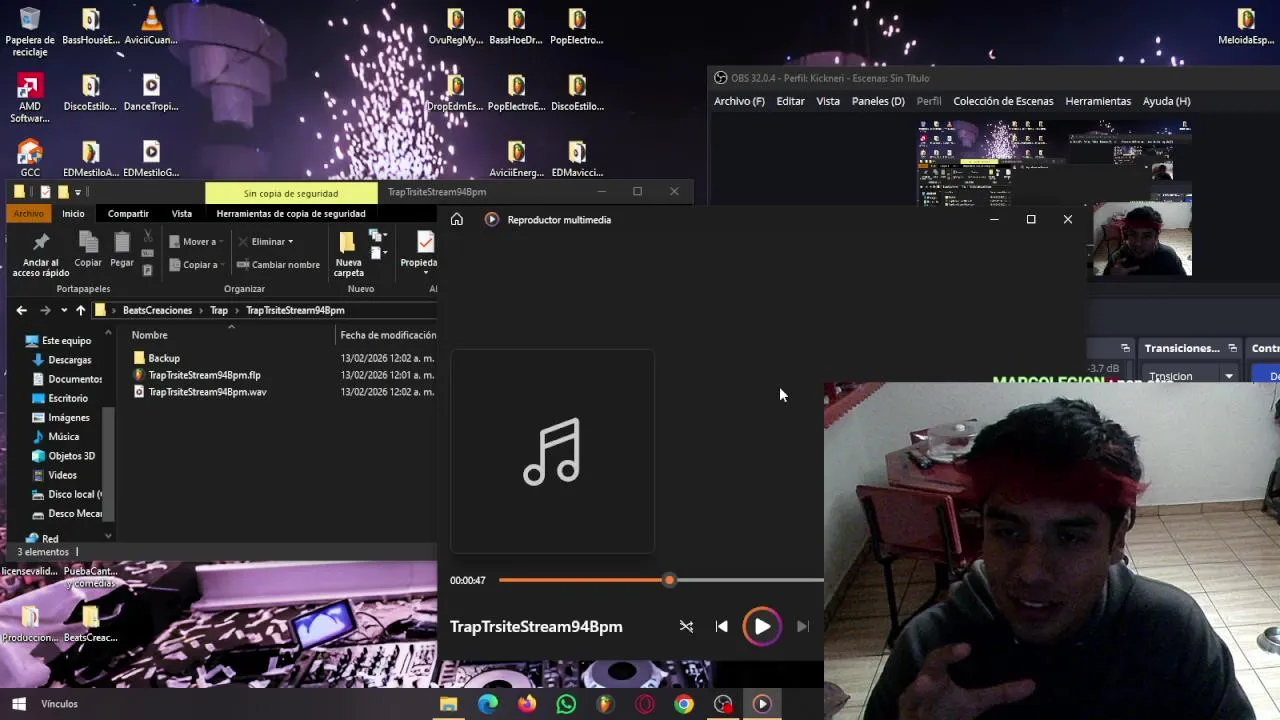The height and width of the screenshot is (720, 1280).
Task: Open Herramientas menu in OBS
Action: (x=1098, y=101)
